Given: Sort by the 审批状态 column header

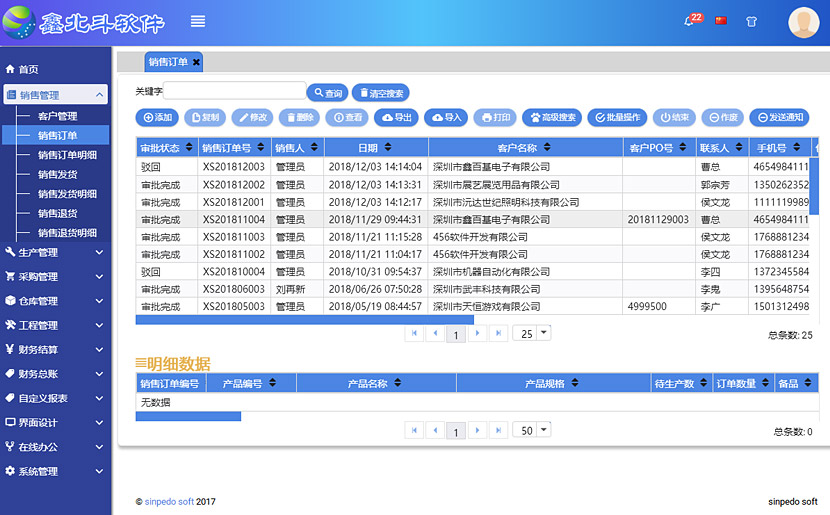Looking at the screenshot, I should (166, 148).
